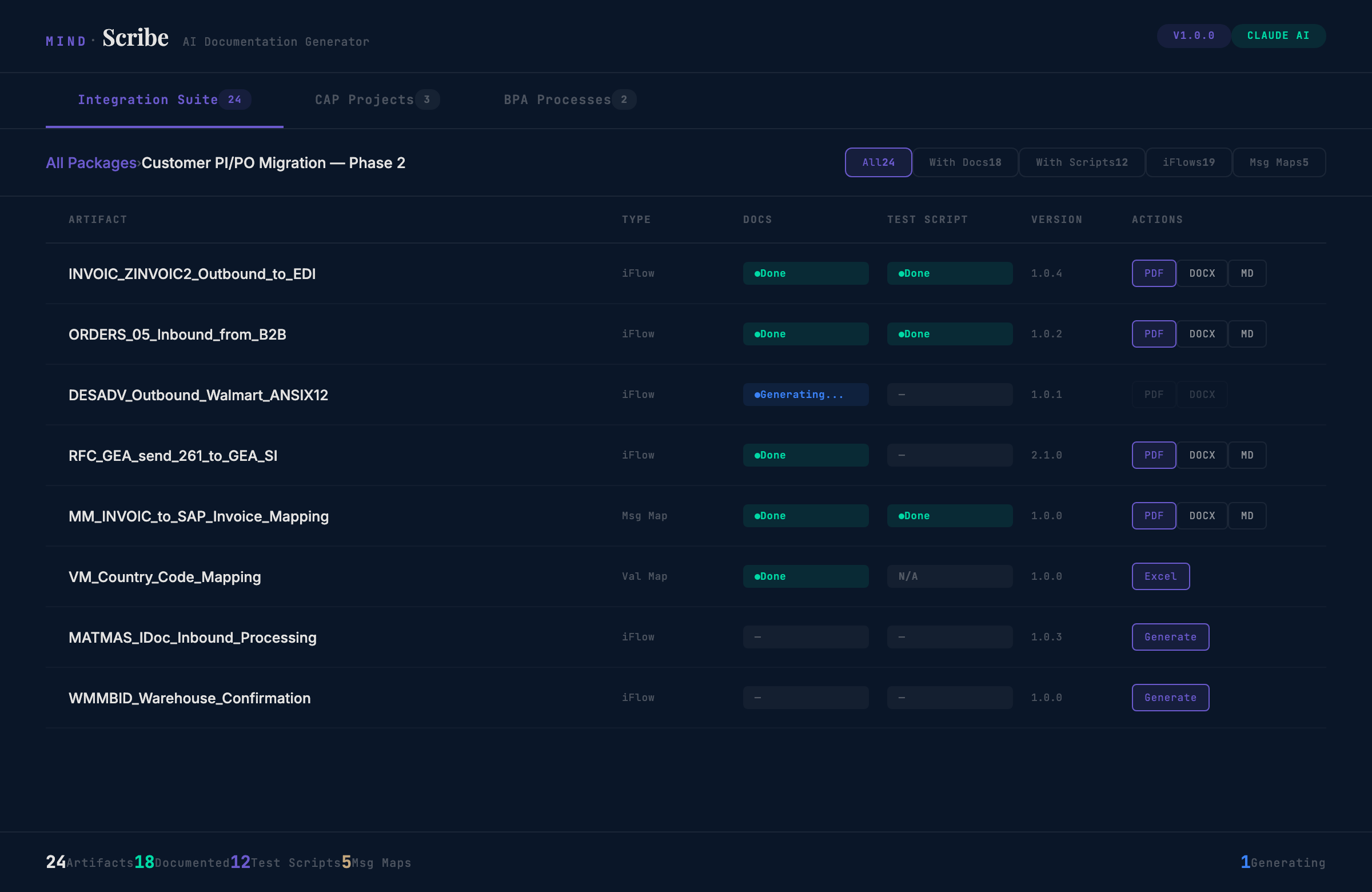Select the All filter chip
Screen dimensions: 1372x892
click(878, 162)
